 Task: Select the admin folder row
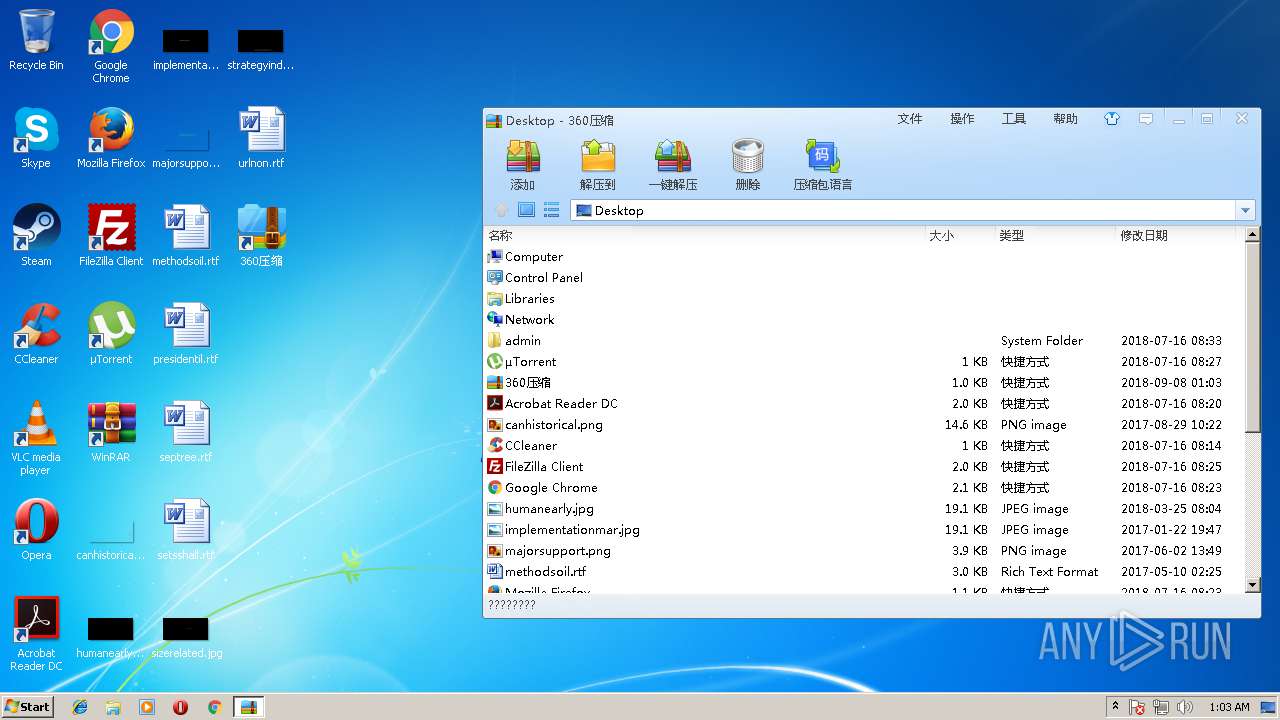864,341
